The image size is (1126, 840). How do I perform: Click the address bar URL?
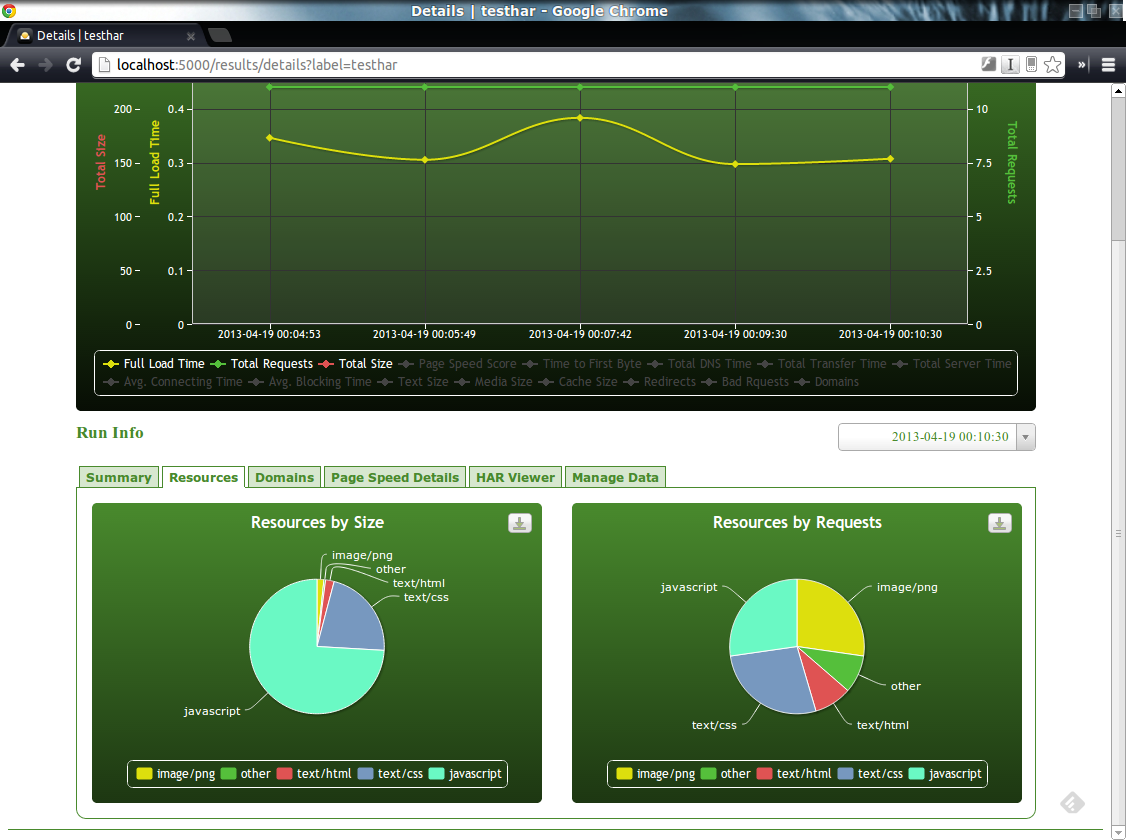point(257,65)
